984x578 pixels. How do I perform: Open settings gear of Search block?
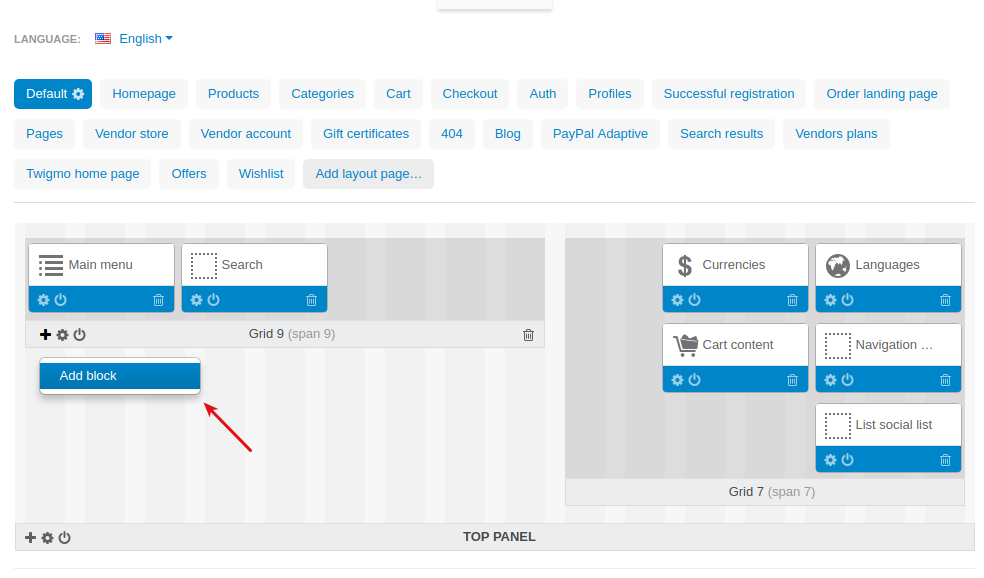point(196,300)
